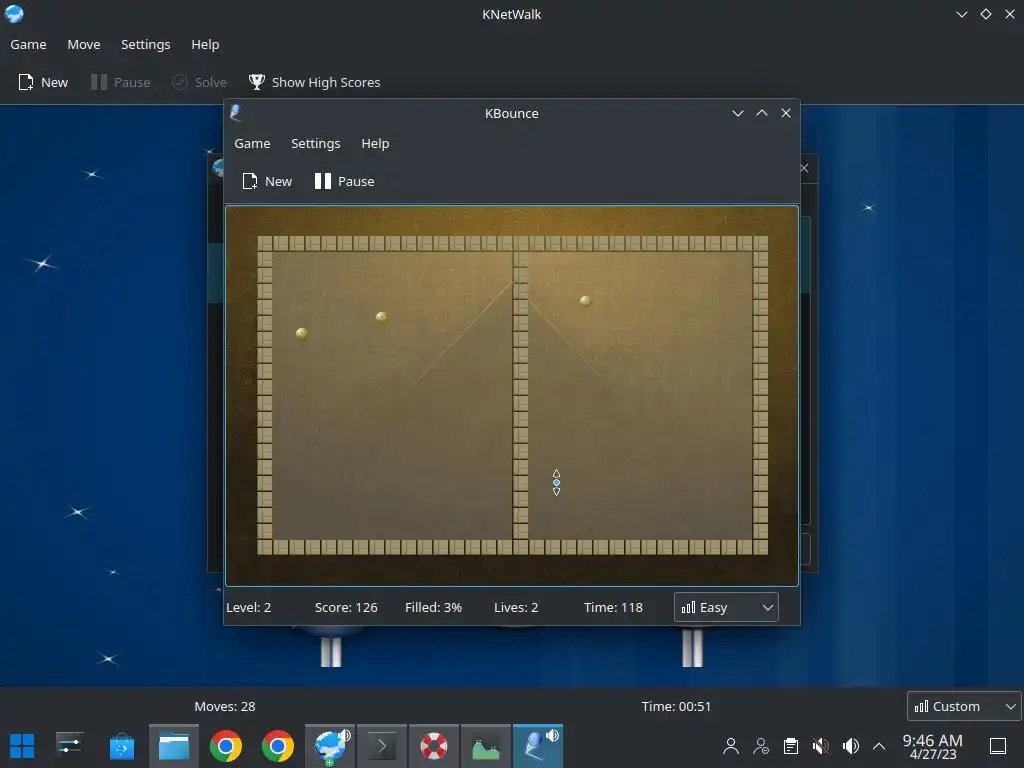Pause the KBounce game
Viewport: 1024px width, 768px height.
344,181
